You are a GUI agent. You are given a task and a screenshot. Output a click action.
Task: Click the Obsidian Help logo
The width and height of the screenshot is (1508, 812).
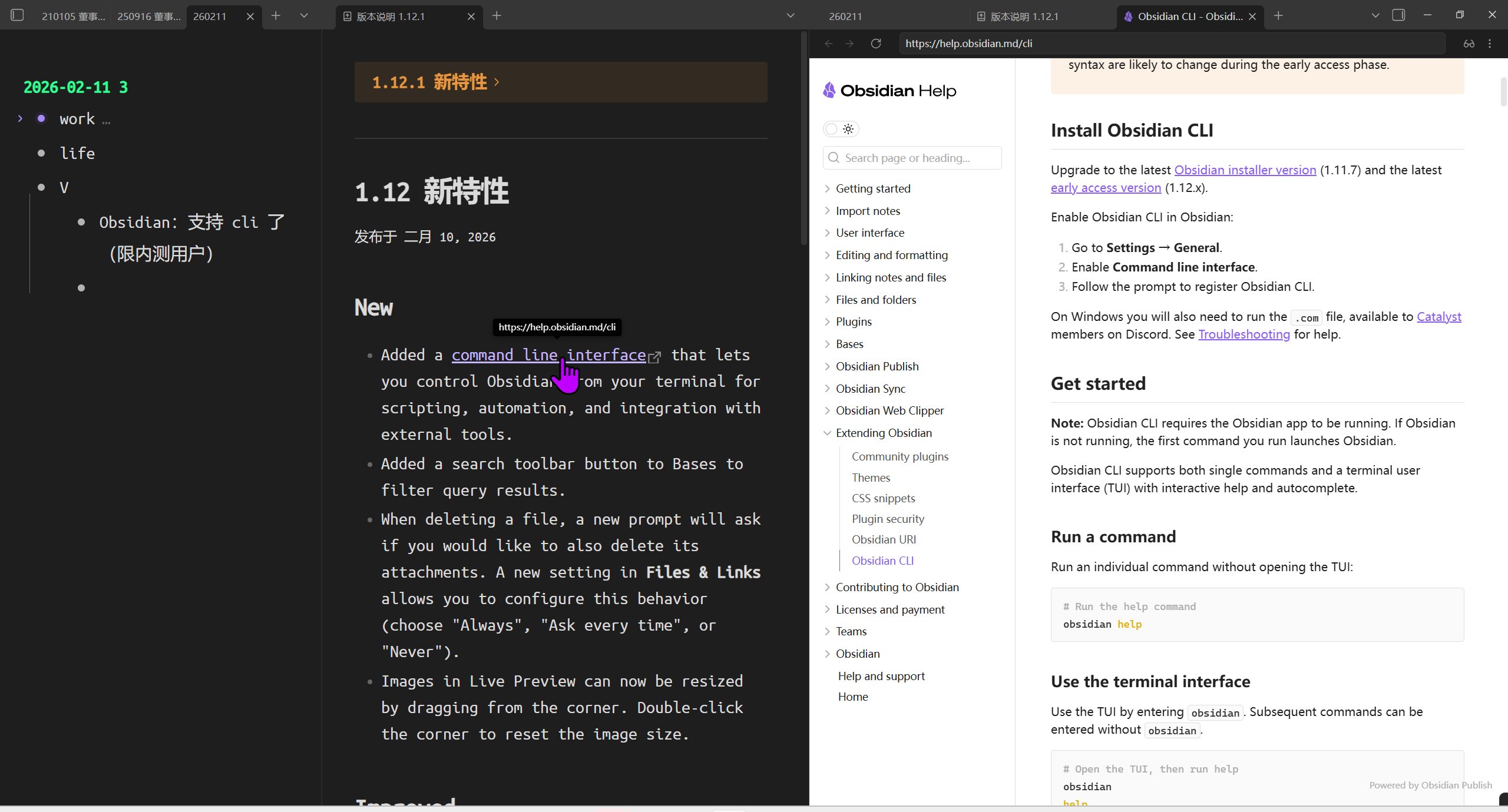[889, 91]
